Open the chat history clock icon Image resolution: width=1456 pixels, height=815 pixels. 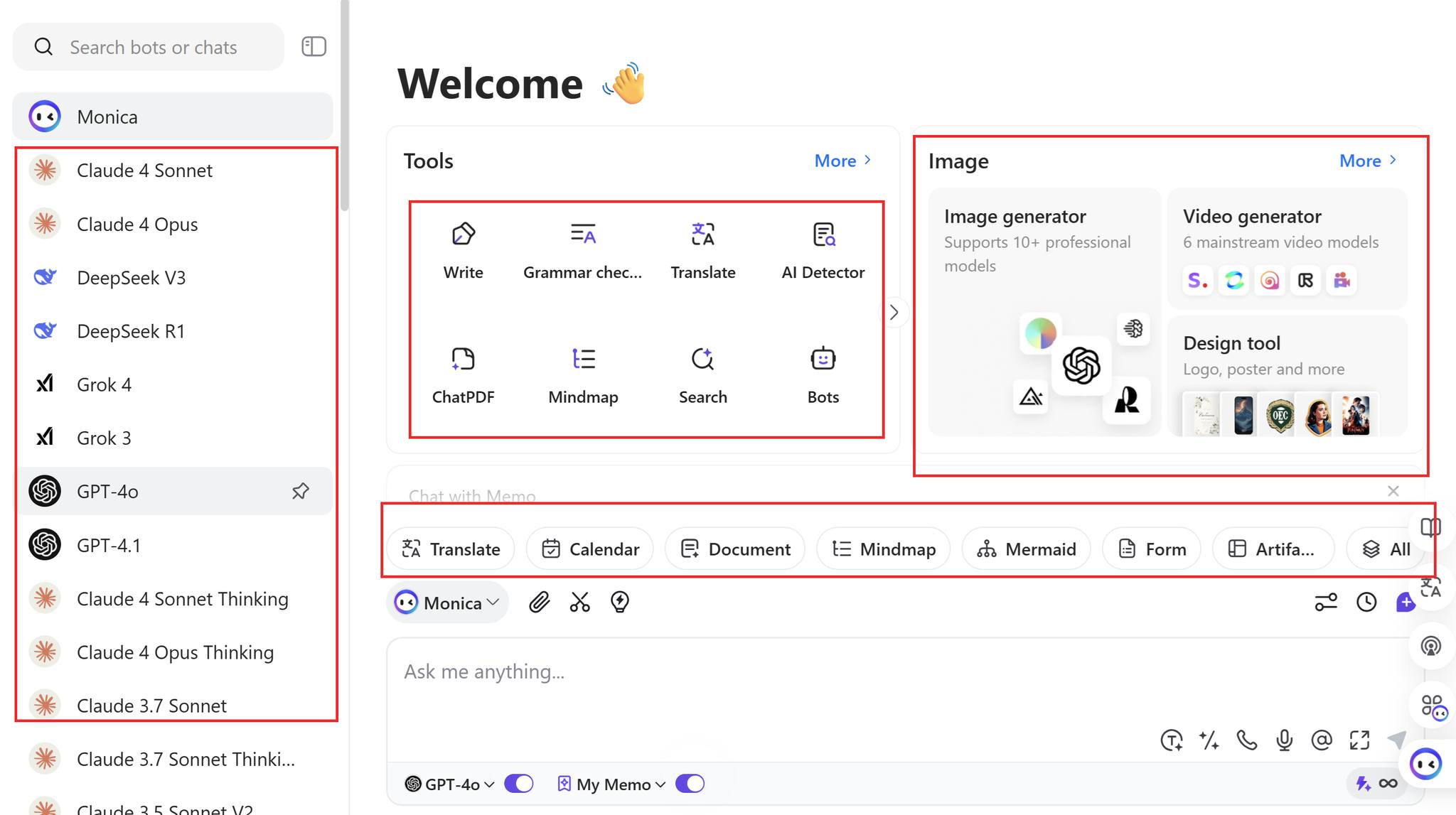click(1366, 603)
